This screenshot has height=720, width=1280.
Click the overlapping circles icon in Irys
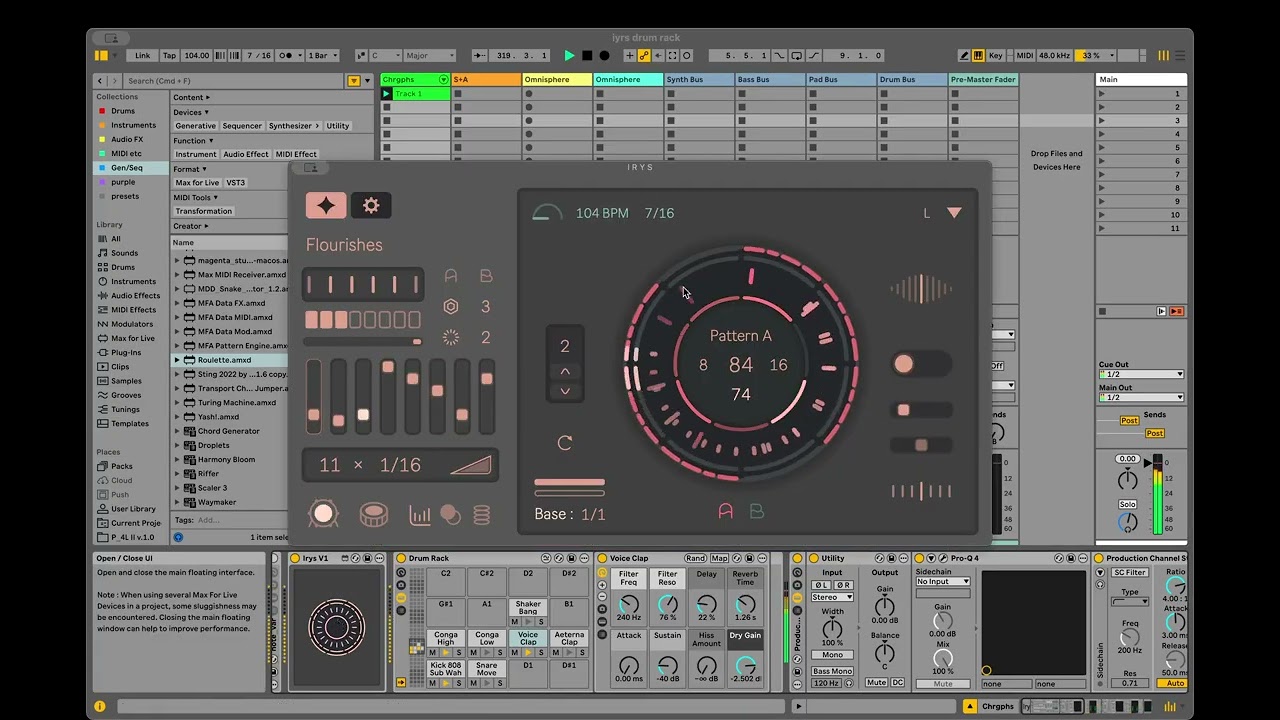click(x=451, y=515)
